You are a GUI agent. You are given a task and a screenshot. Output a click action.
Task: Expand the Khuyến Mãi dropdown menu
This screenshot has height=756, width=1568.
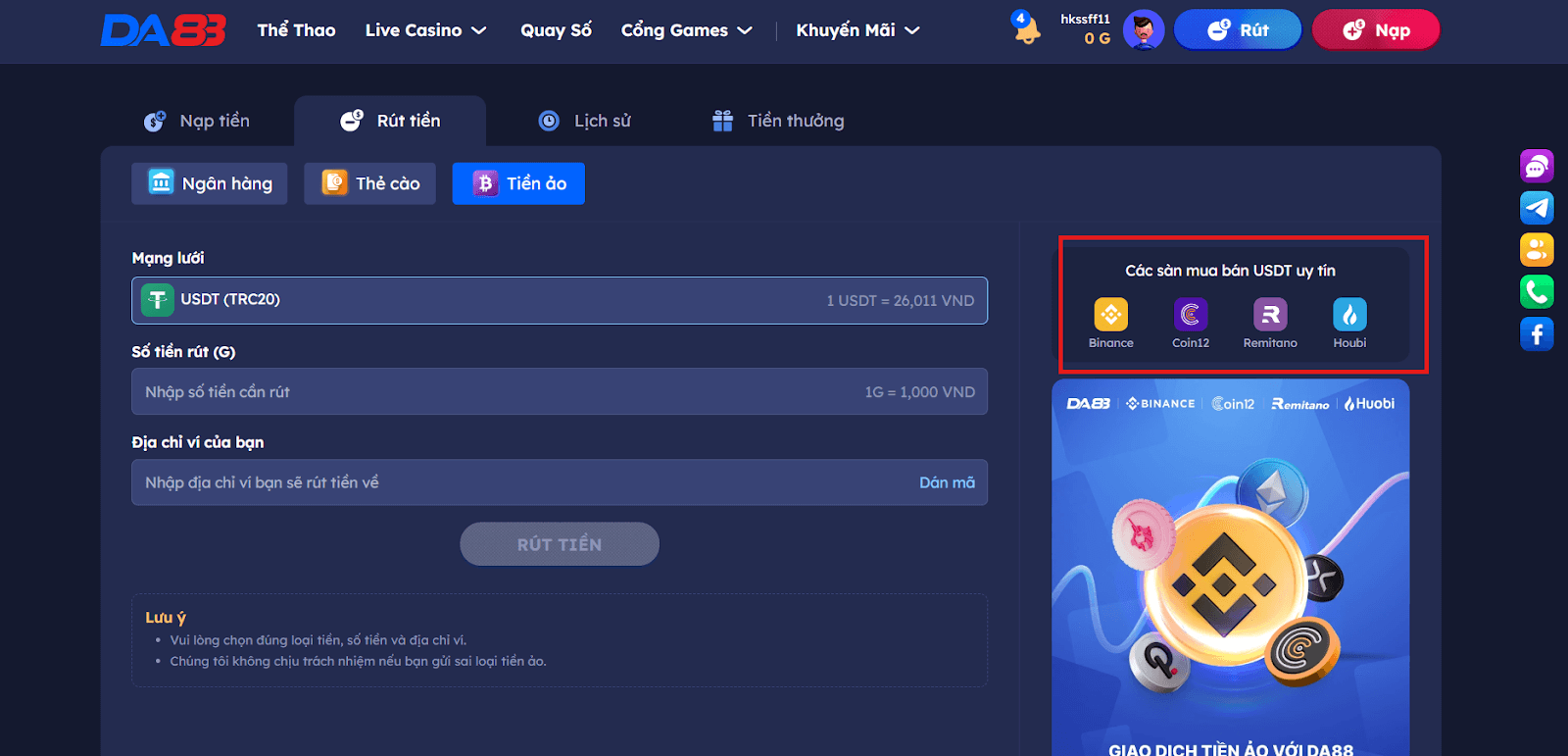click(857, 30)
